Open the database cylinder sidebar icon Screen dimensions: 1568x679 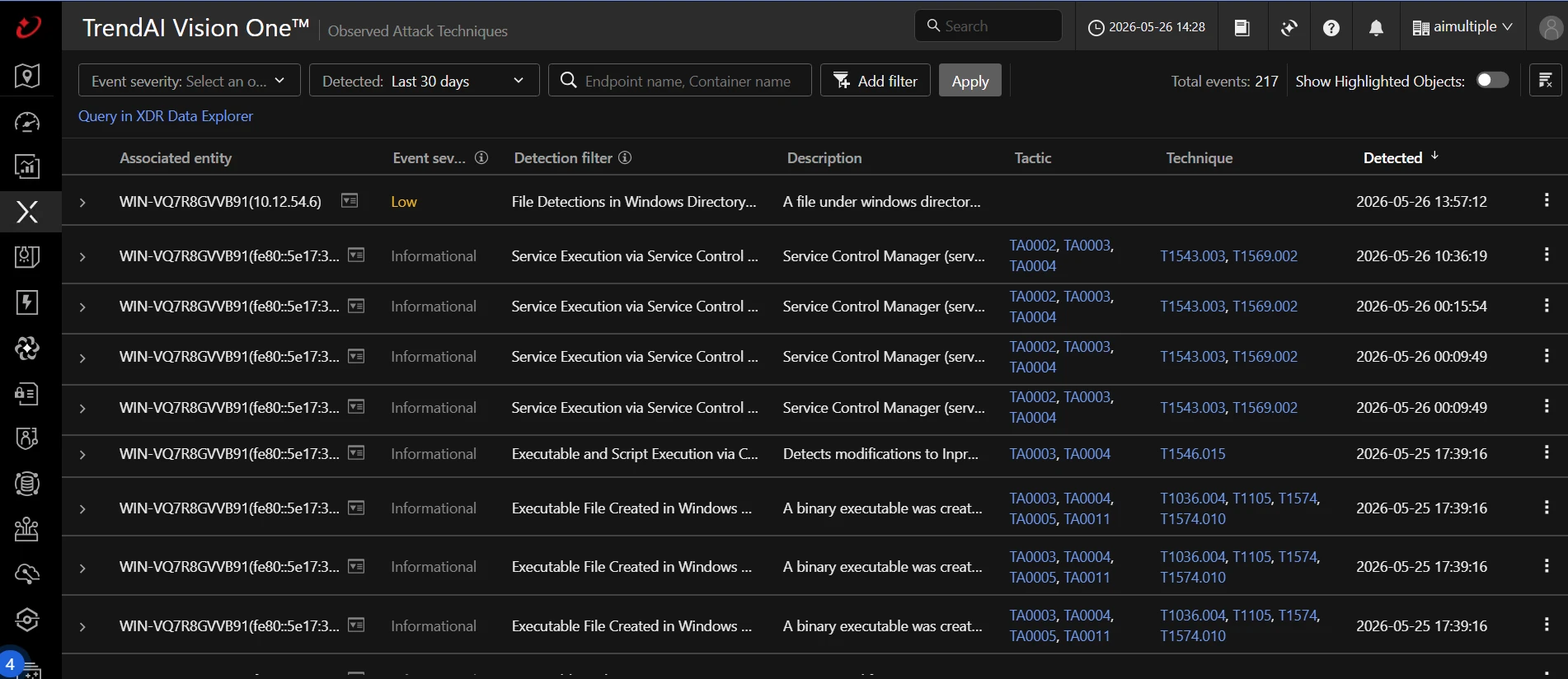(x=27, y=484)
